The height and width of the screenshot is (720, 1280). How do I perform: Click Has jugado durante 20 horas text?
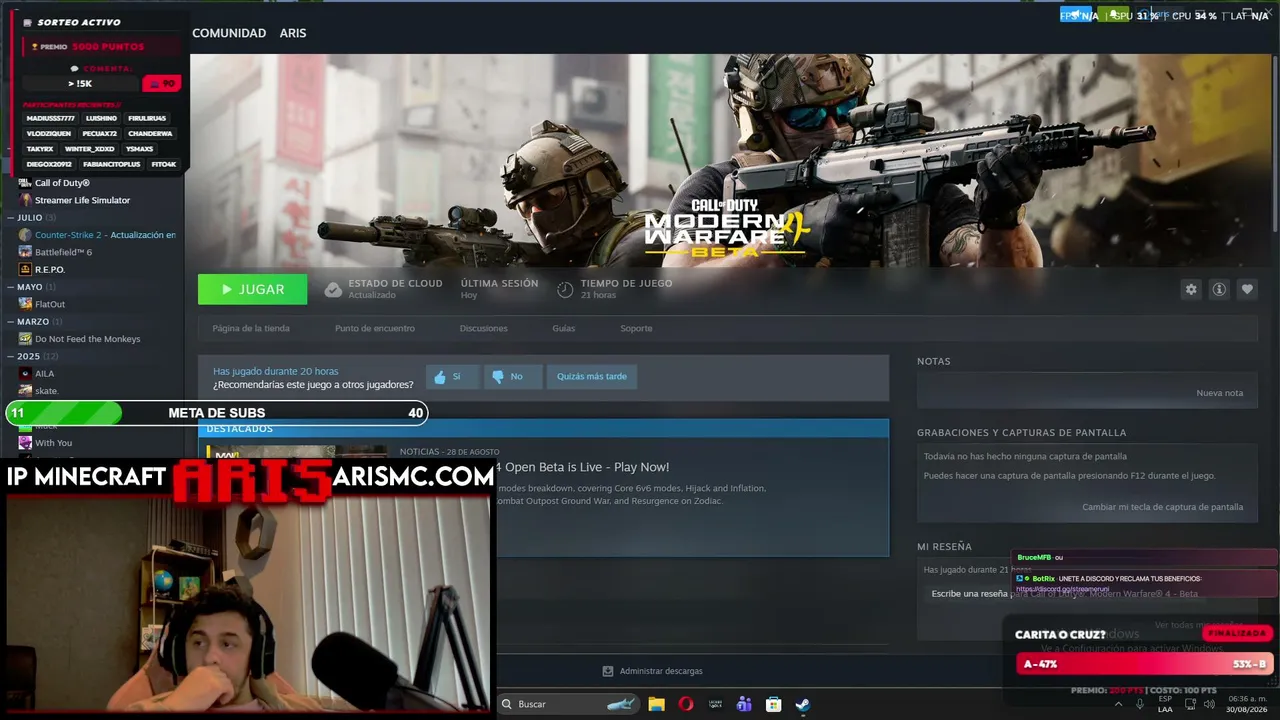pos(275,371)
